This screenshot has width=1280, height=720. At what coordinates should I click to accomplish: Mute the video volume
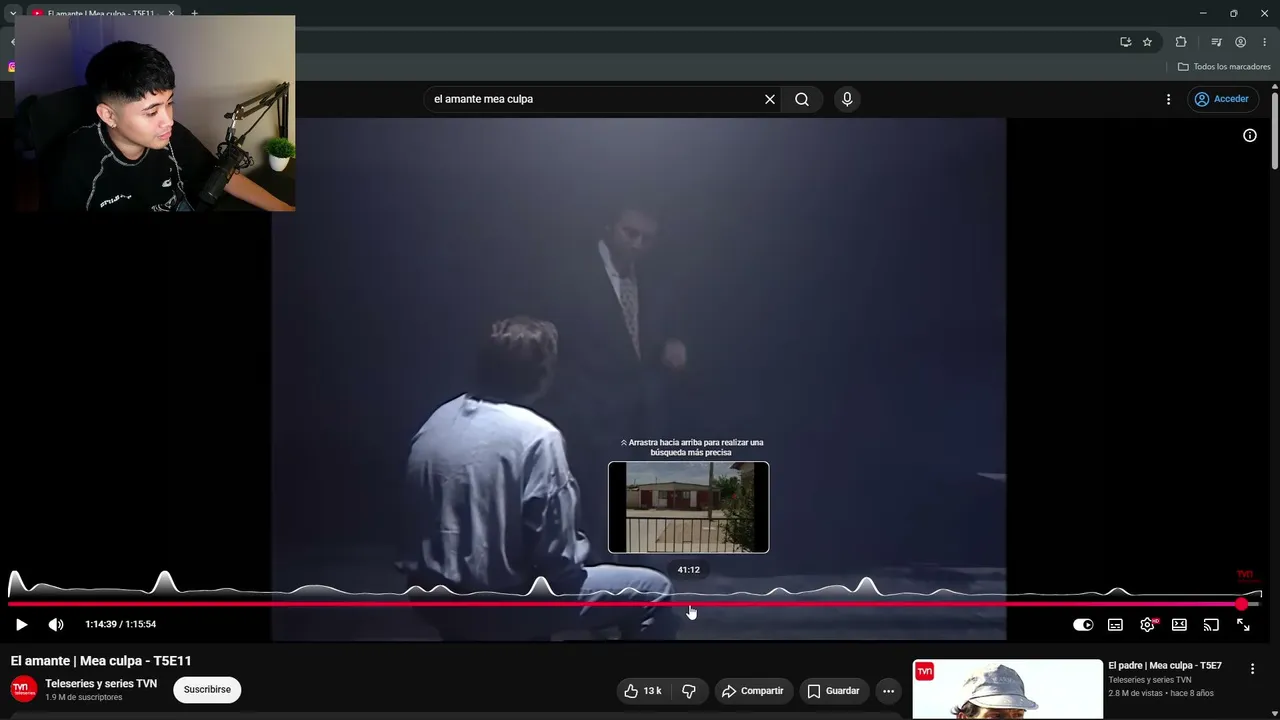(56, 625)
